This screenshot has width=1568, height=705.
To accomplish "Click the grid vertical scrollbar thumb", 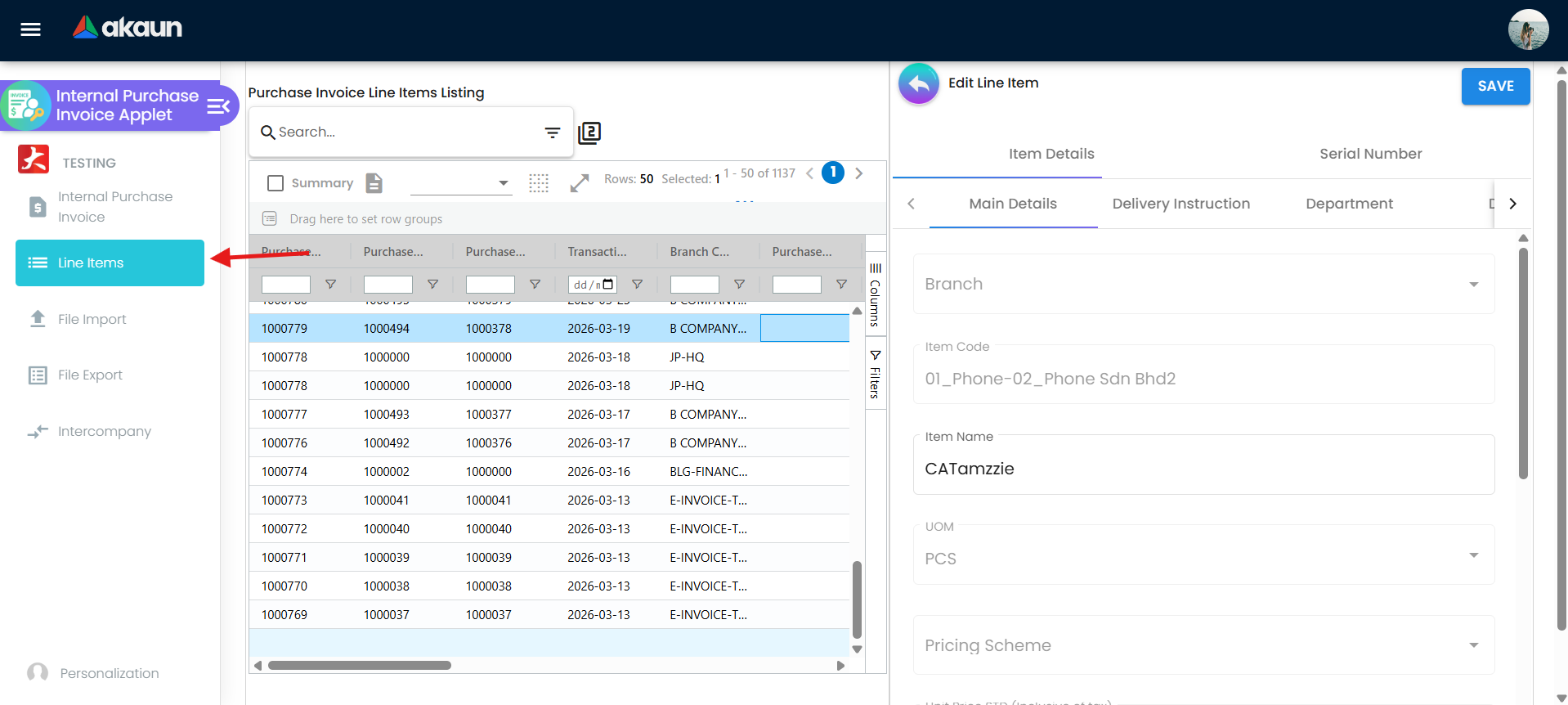I will click(x=857, y=599).
